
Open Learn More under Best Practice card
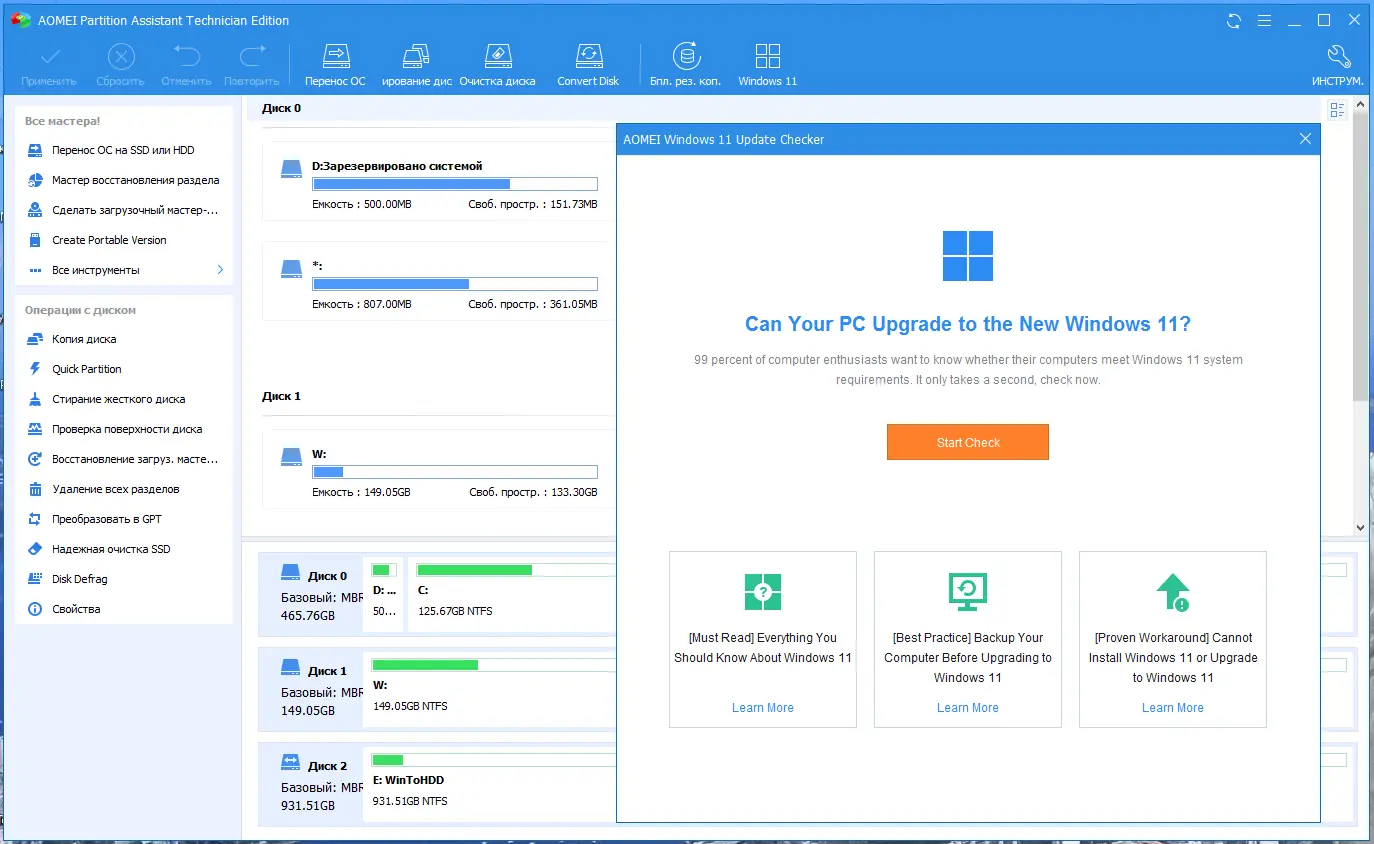pyautogui.click(x=968, y=708)
